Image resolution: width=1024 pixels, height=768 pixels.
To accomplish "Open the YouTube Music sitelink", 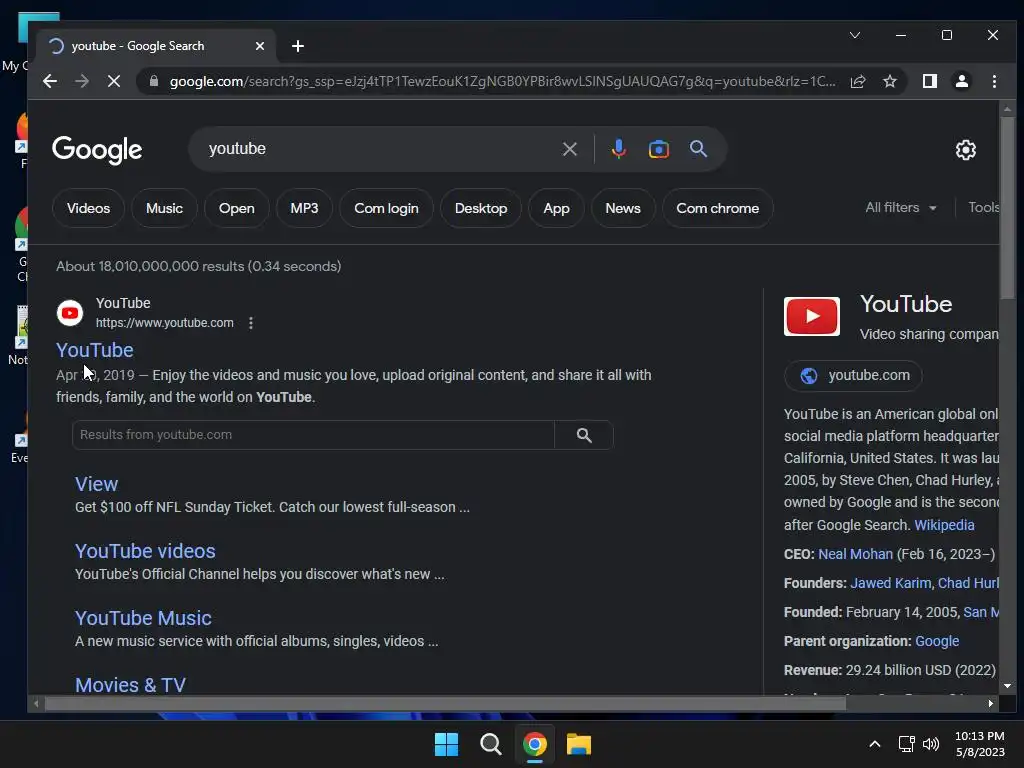I will point(143,618).
